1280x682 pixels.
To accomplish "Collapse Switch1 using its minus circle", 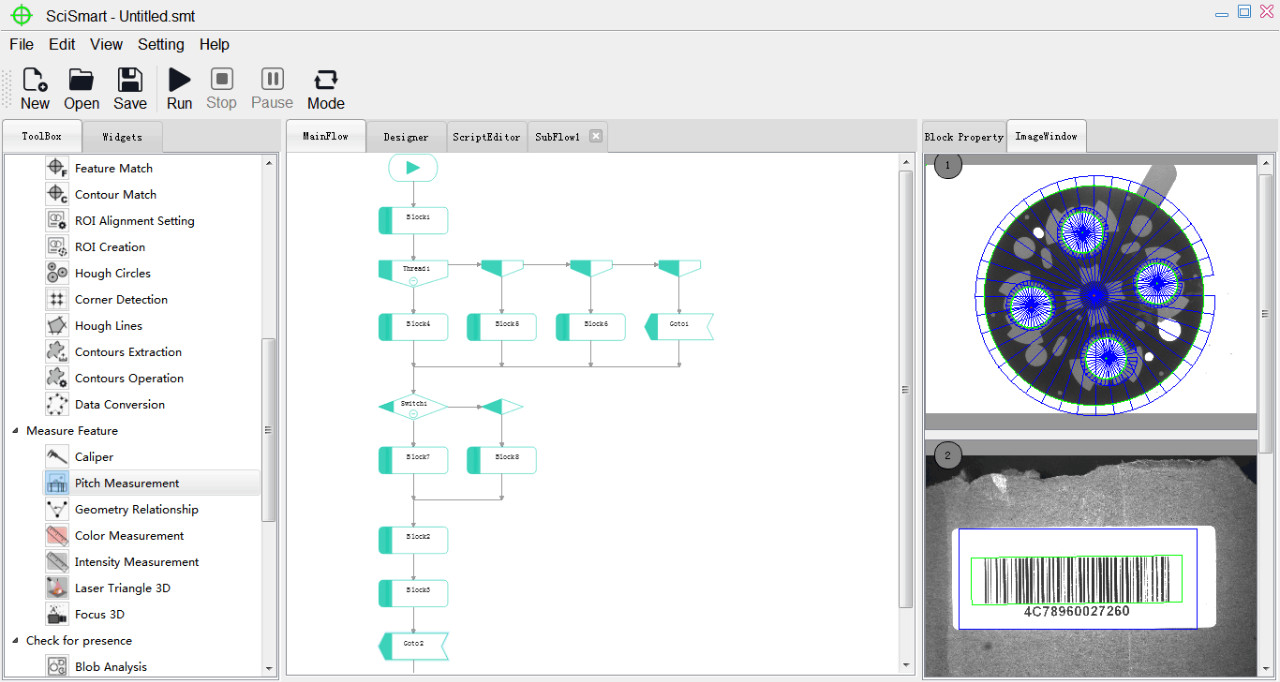I will 413,413.
